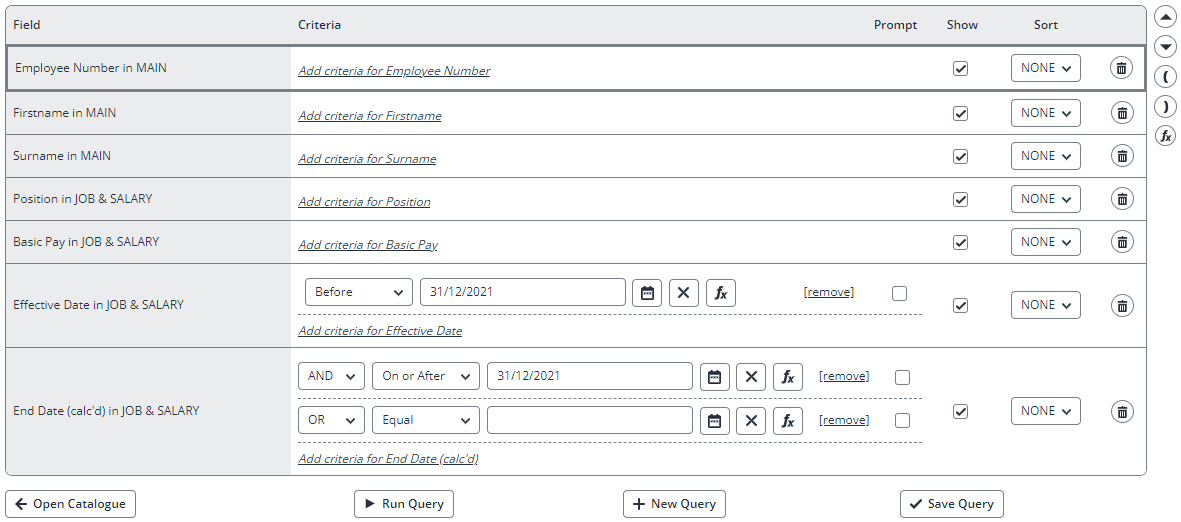Click the Run Query button
This screenshot has width=1181, height=522.
click(x=404, y=504)
